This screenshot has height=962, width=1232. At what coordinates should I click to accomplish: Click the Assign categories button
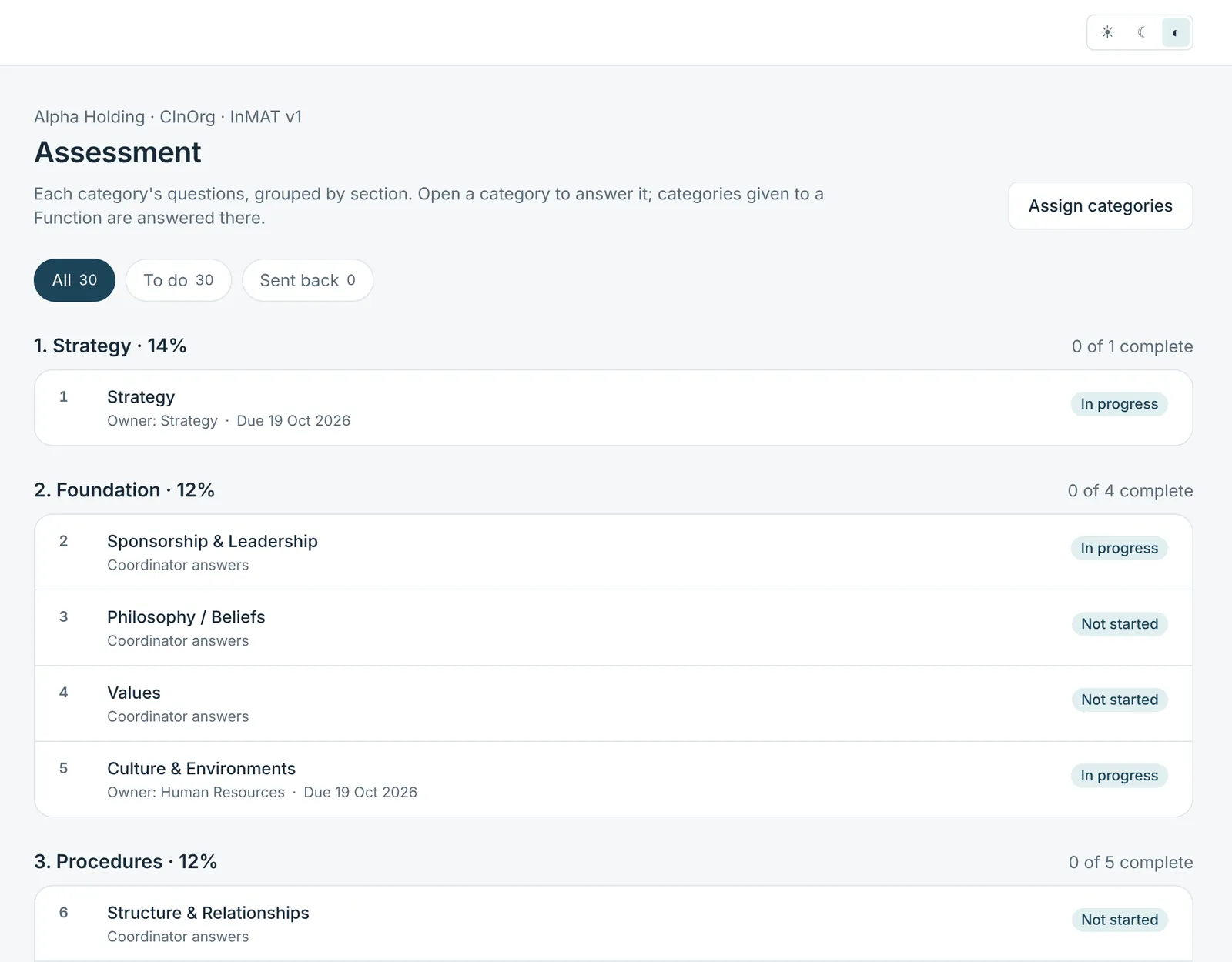point(1100,205)
